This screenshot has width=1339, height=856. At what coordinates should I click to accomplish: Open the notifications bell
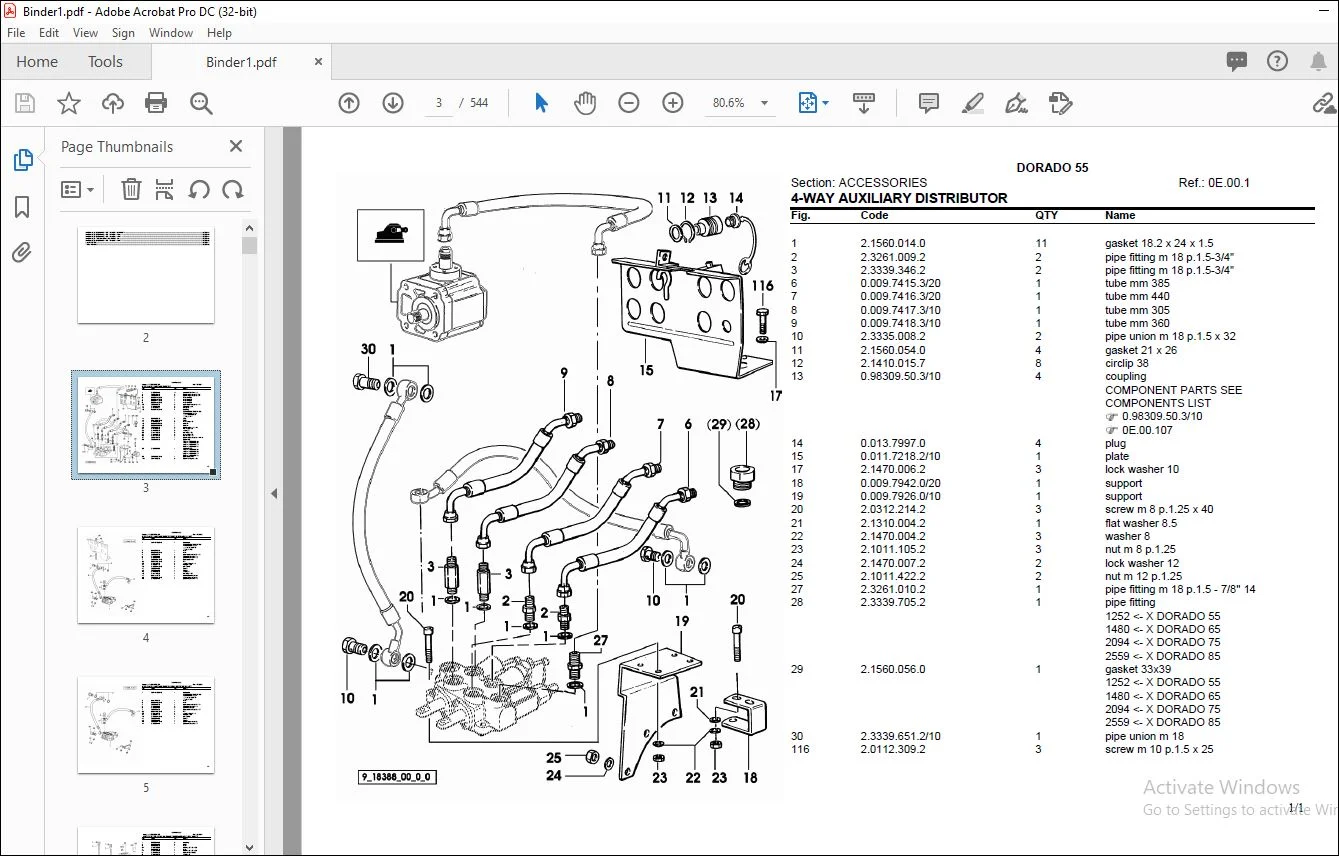click(x=1318, y=62)
